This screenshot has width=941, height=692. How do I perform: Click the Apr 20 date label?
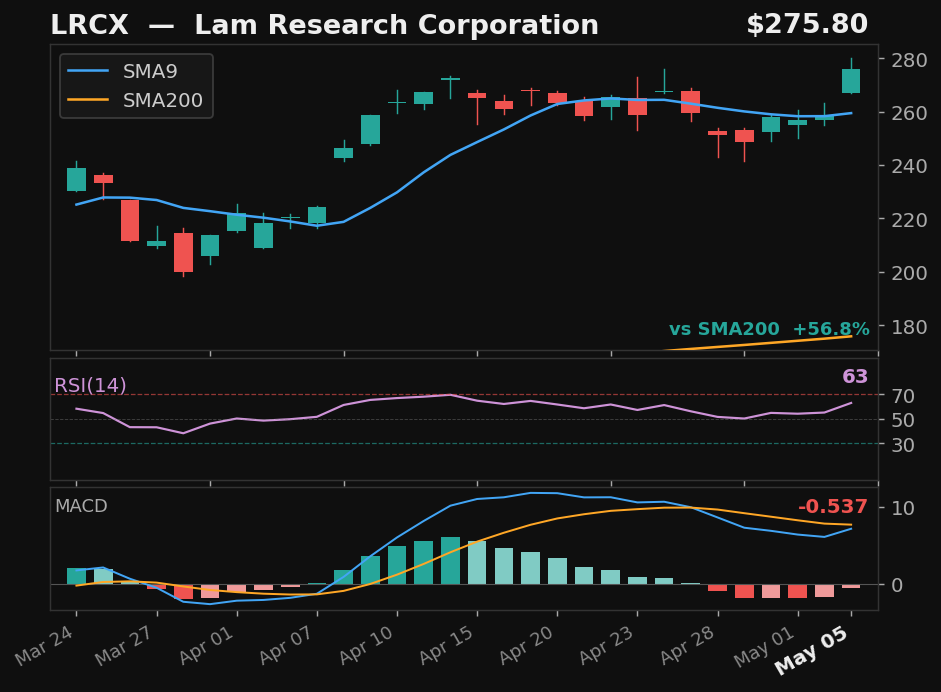point(527,645)
